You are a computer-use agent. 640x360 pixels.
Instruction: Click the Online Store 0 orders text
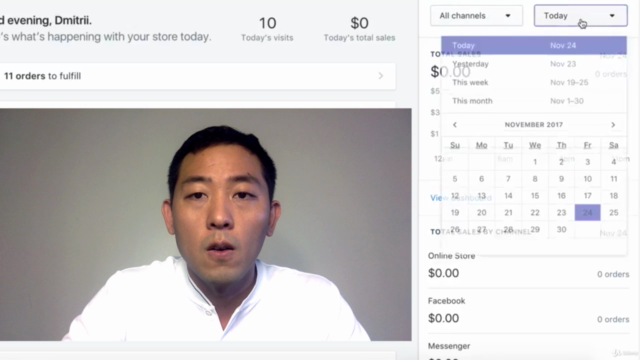[x=613, y=274]
